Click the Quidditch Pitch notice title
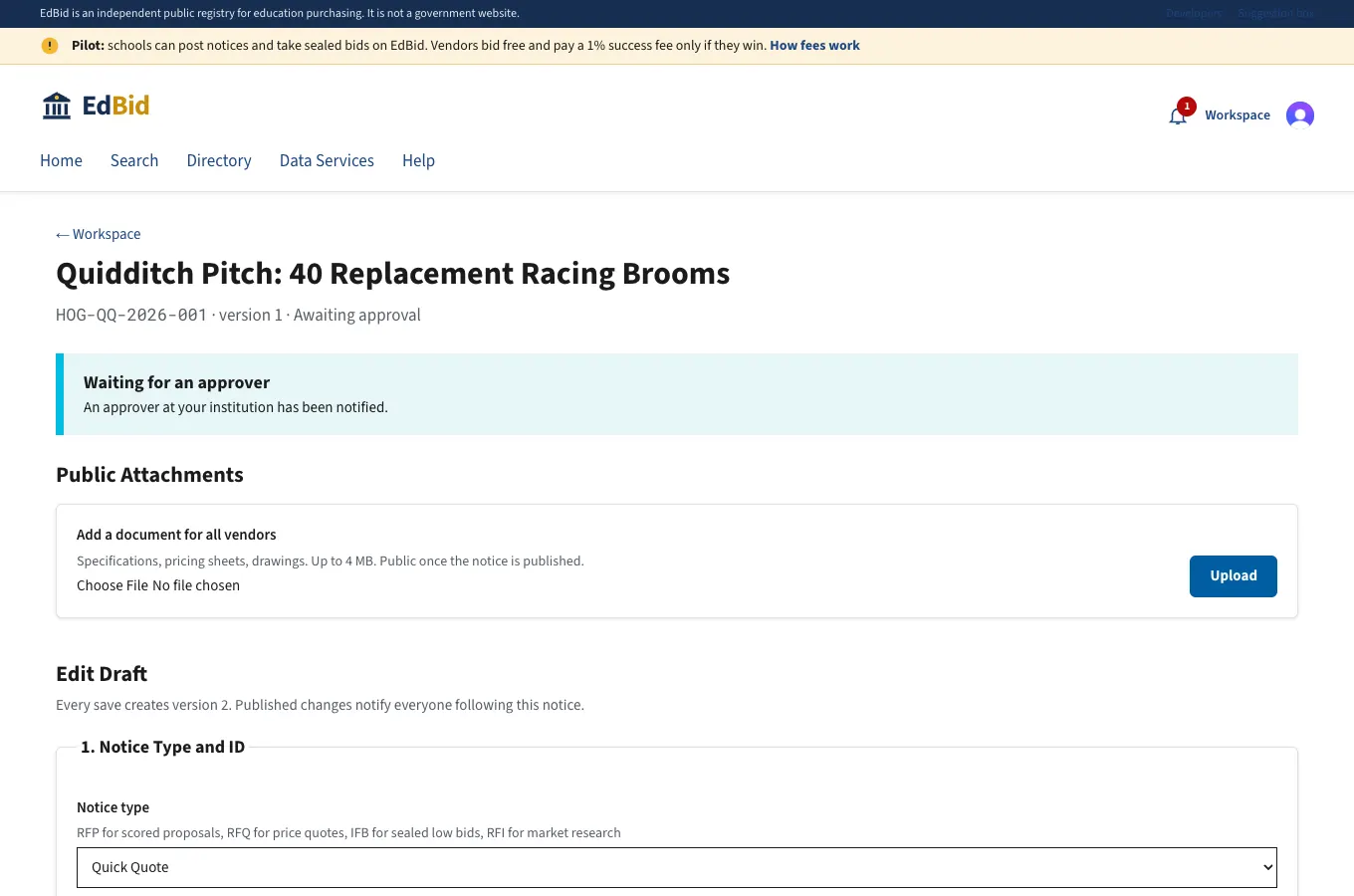Image resolution: width=1354 pixels, height=896 pixels. [393, 274]
